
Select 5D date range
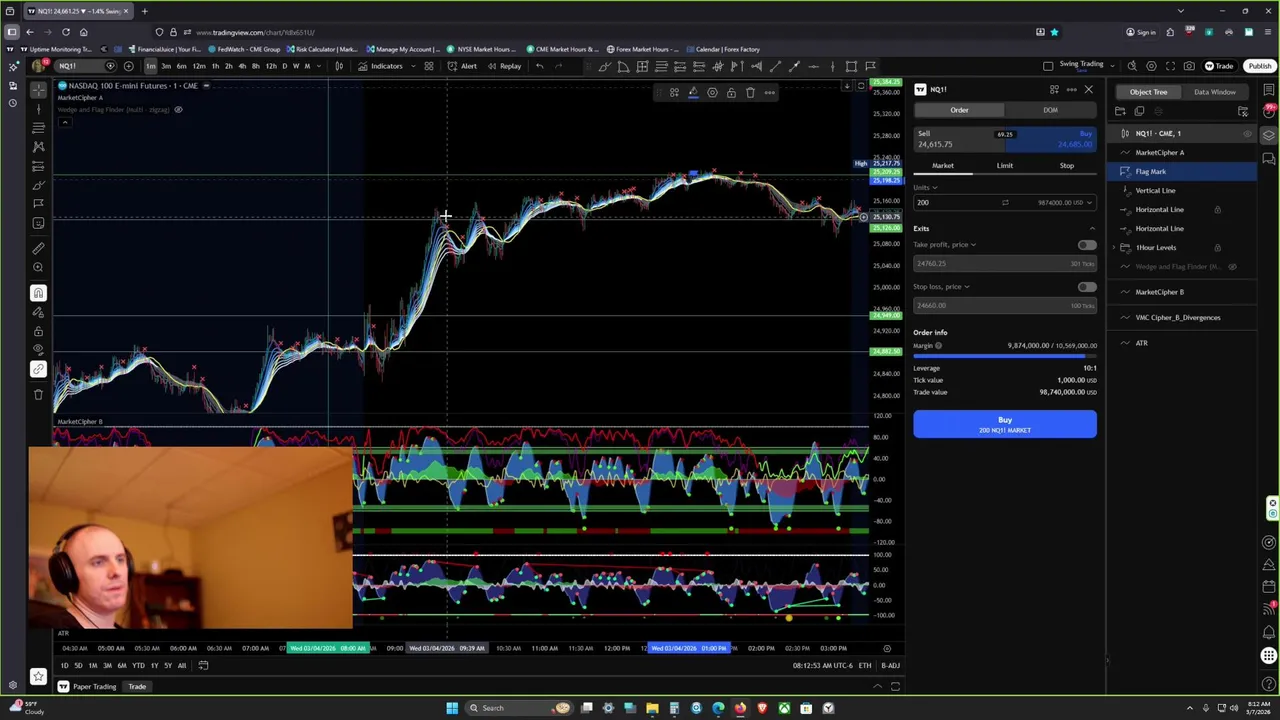click(78, 666)
